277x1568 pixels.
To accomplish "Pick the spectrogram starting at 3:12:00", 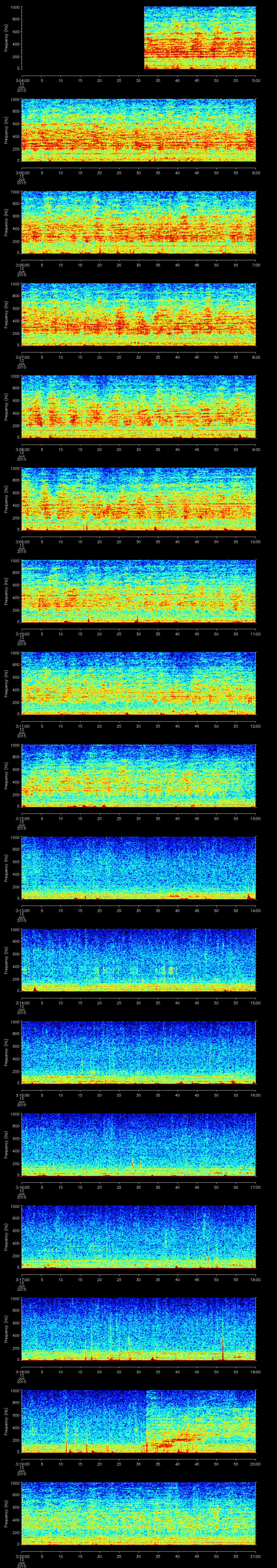I will pos(139,775).
